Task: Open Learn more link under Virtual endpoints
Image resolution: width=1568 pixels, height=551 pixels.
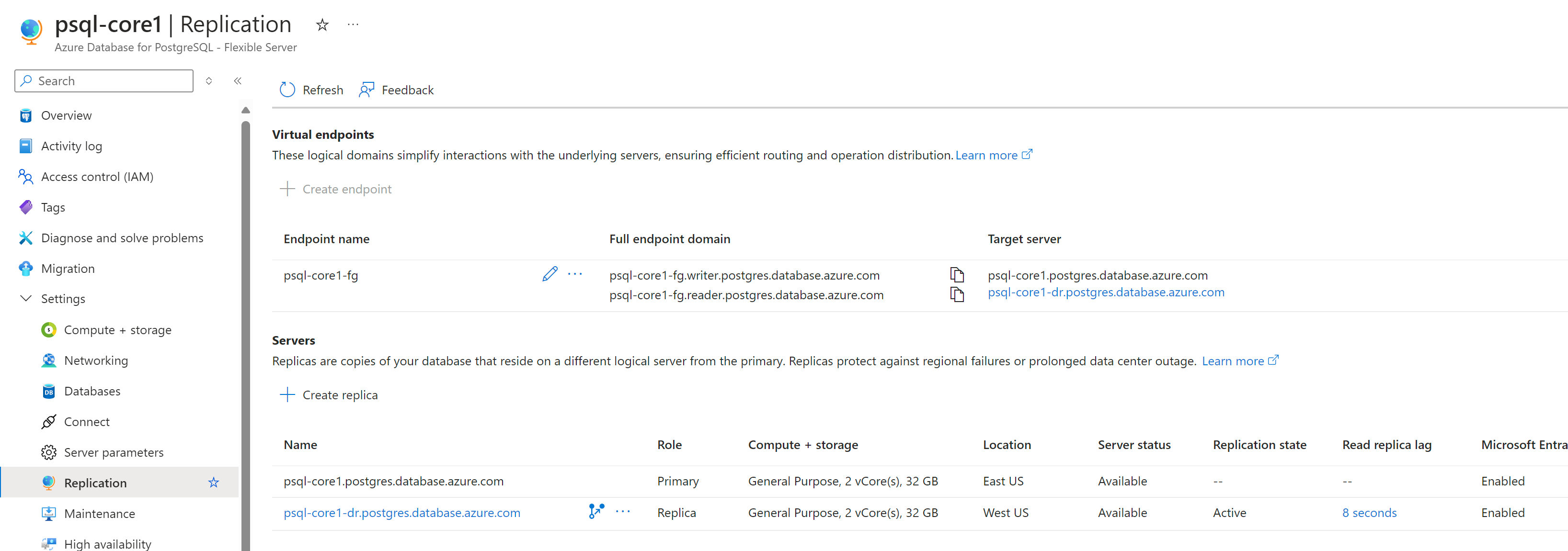Action: point(994,155)
